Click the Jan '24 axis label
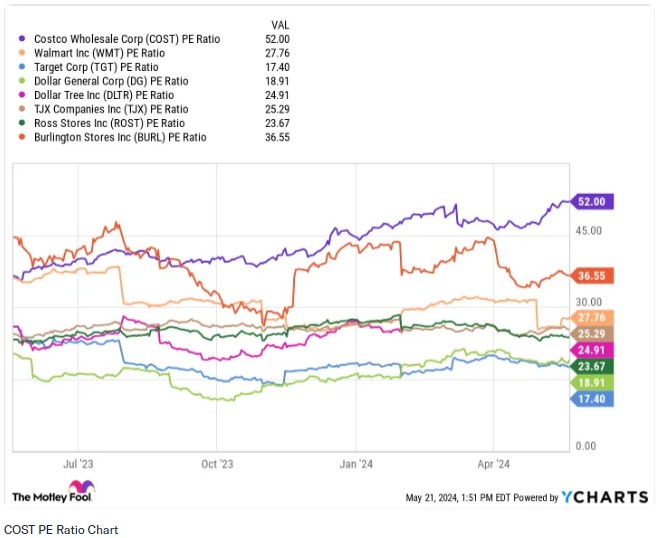Viewport: 659px width, 538px height. [x=357, y=464]
